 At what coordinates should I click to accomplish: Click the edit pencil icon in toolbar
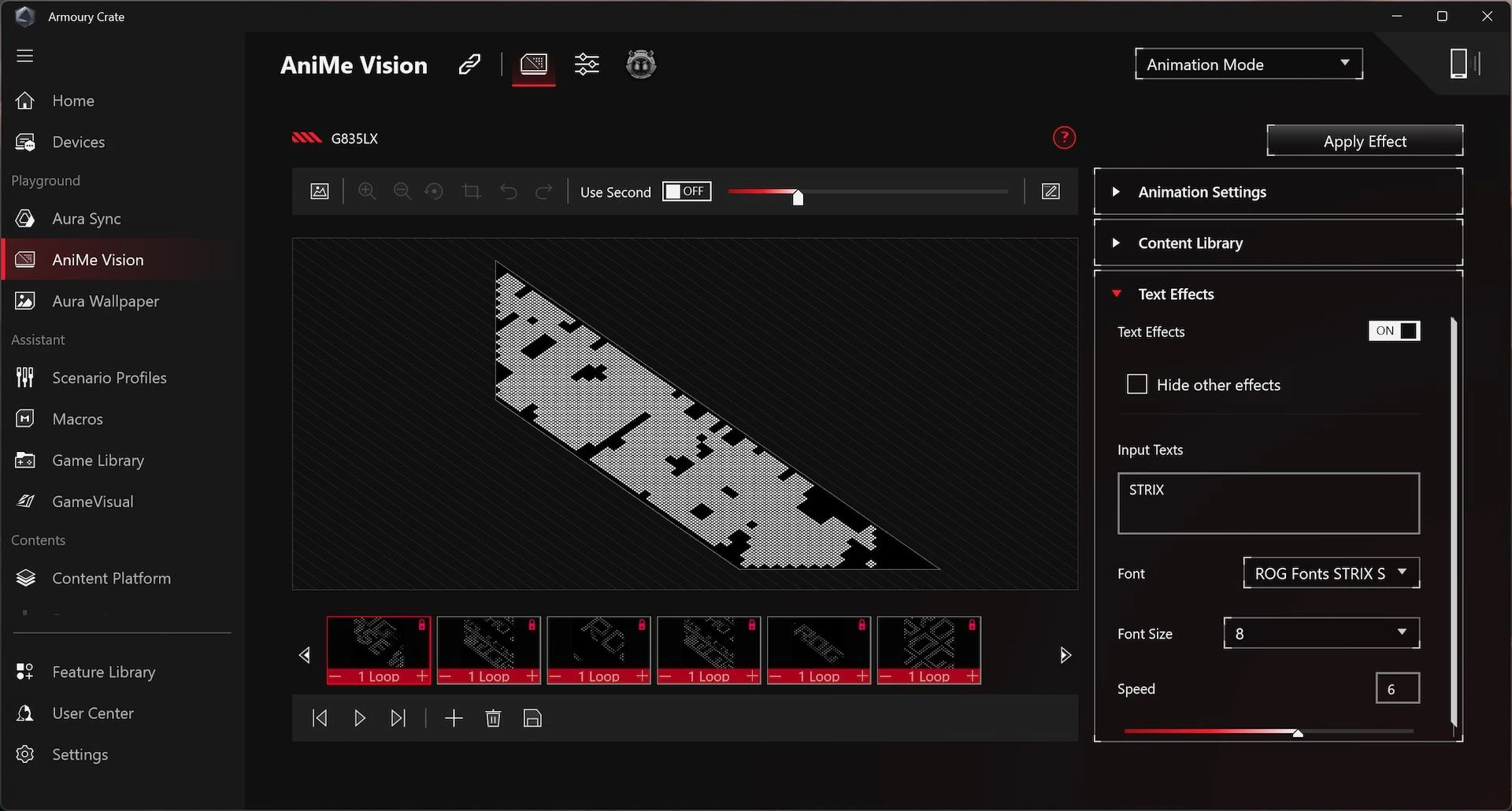point(1051,191)
